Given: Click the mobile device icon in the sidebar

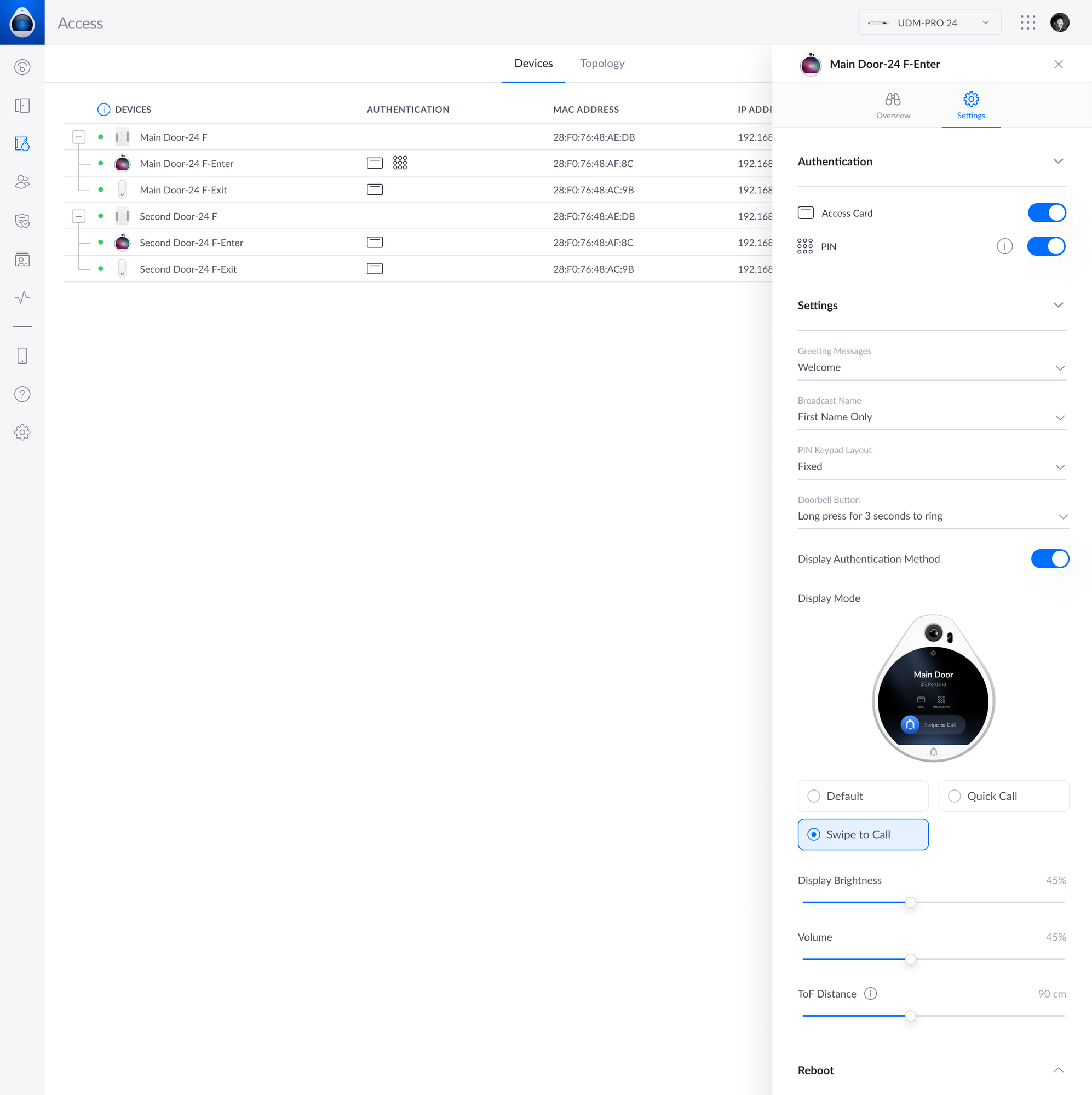Looking at the screenshot, I should [x=22, y=356].
